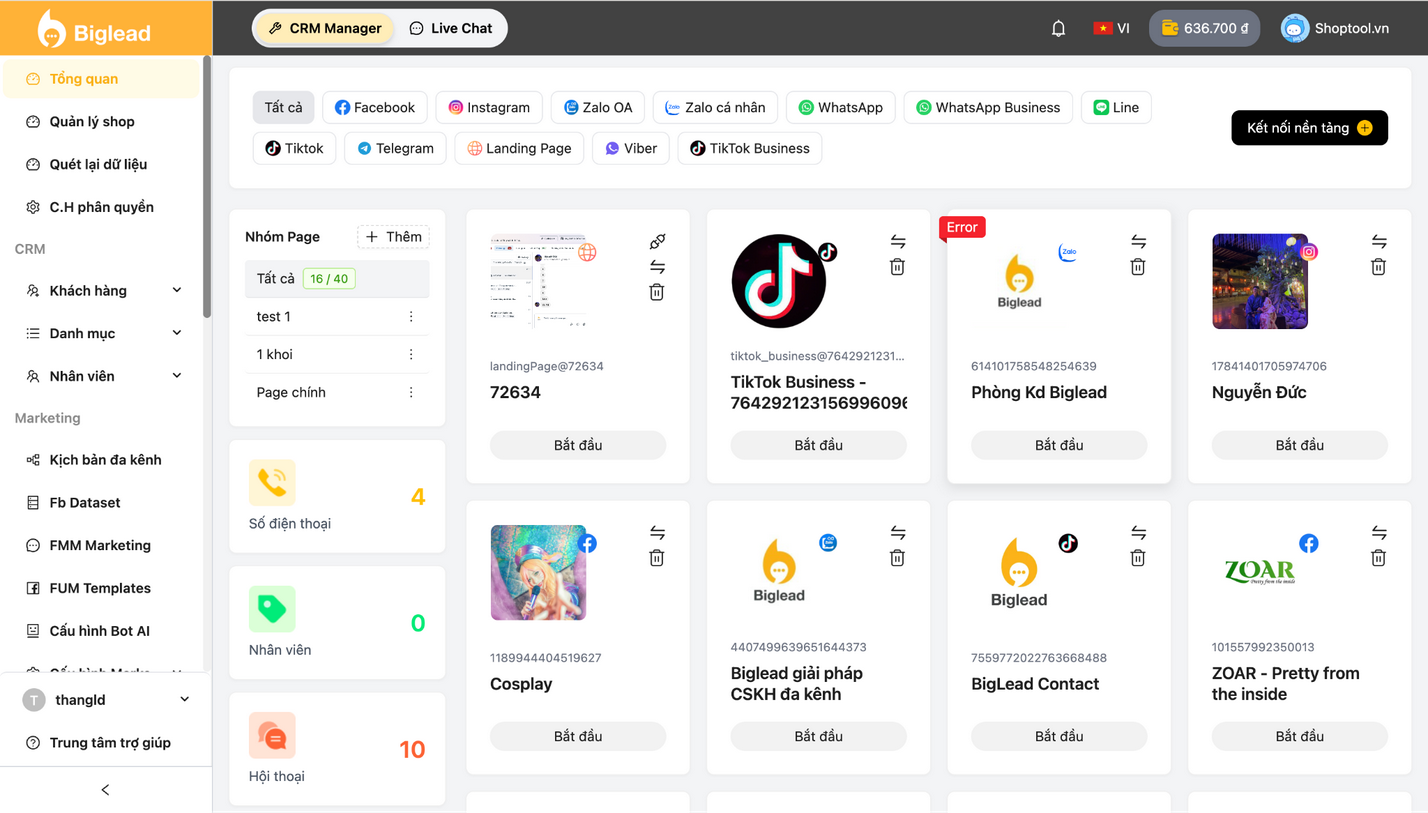Viewport: 1428px width, 813px height.
Task: Open options for Page chính group
Action: coord(411,393)
